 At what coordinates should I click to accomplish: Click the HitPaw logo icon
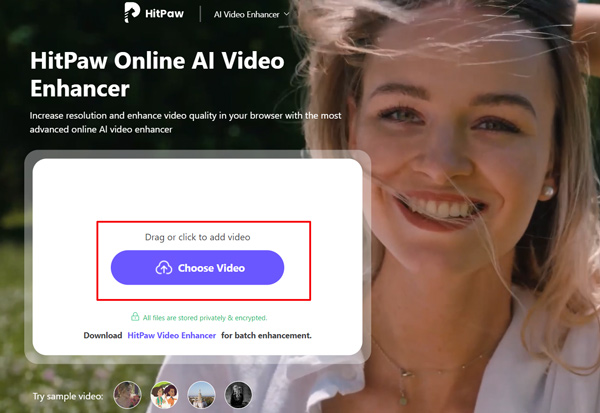coord(132,12)
